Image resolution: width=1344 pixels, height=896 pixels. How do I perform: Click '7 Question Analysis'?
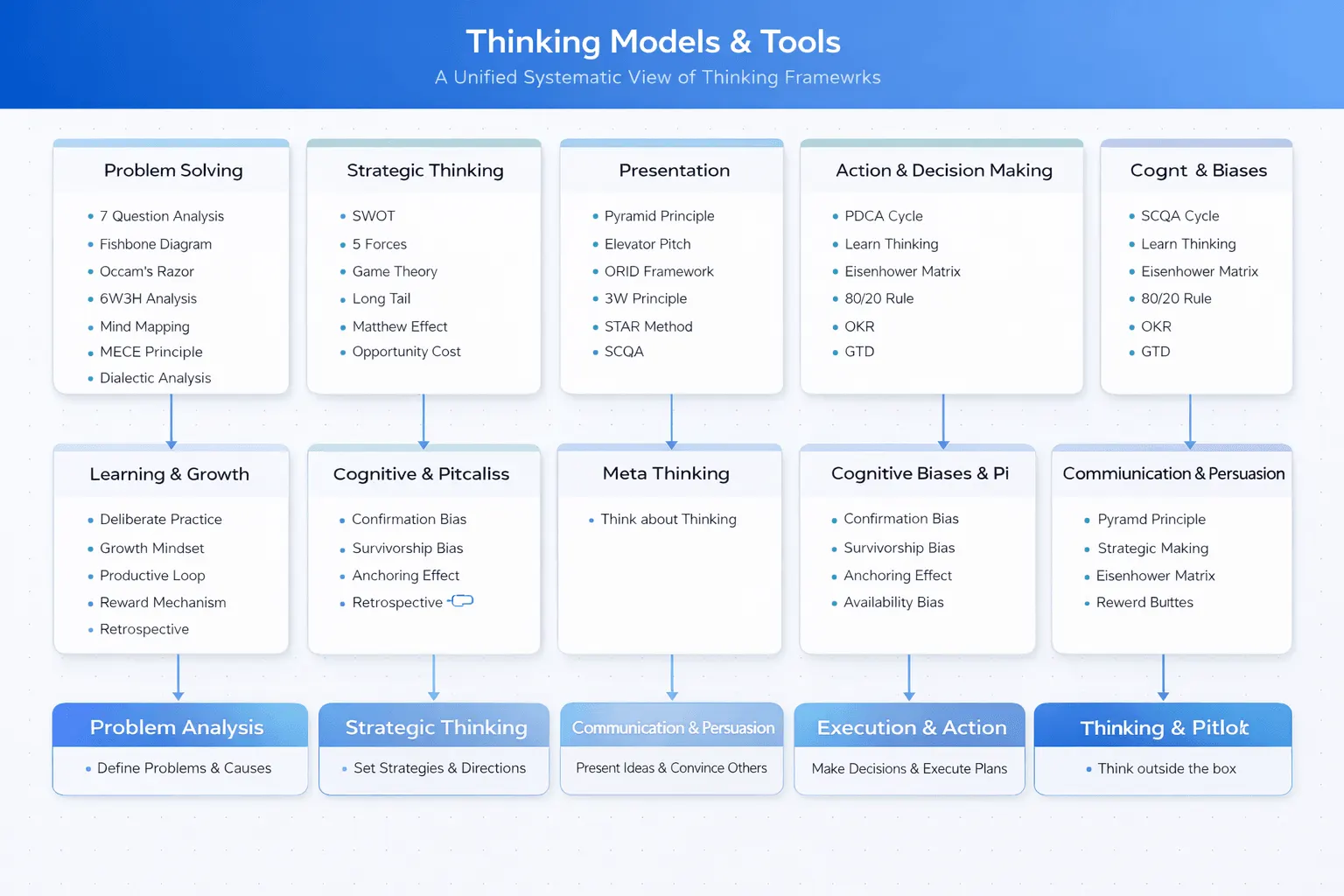point(162,216)
